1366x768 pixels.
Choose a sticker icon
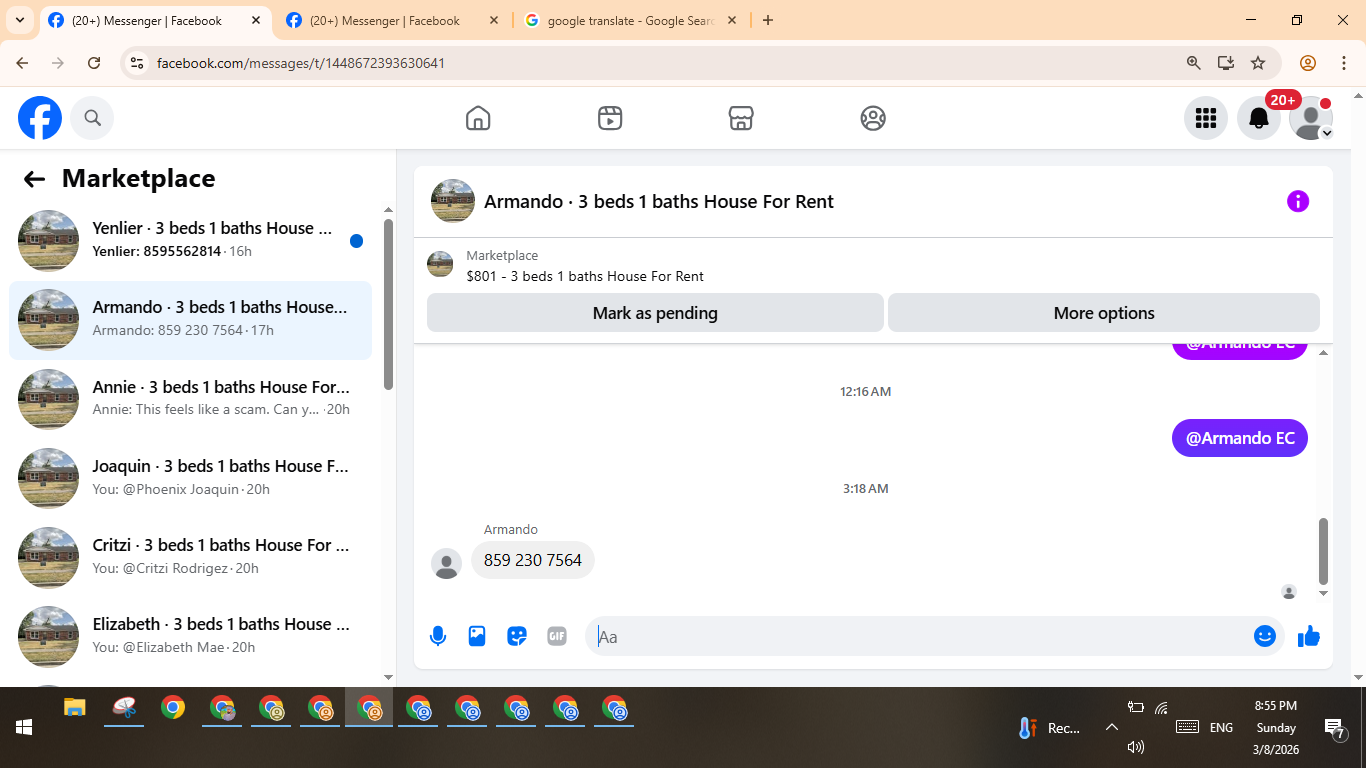tap(517, 636)
